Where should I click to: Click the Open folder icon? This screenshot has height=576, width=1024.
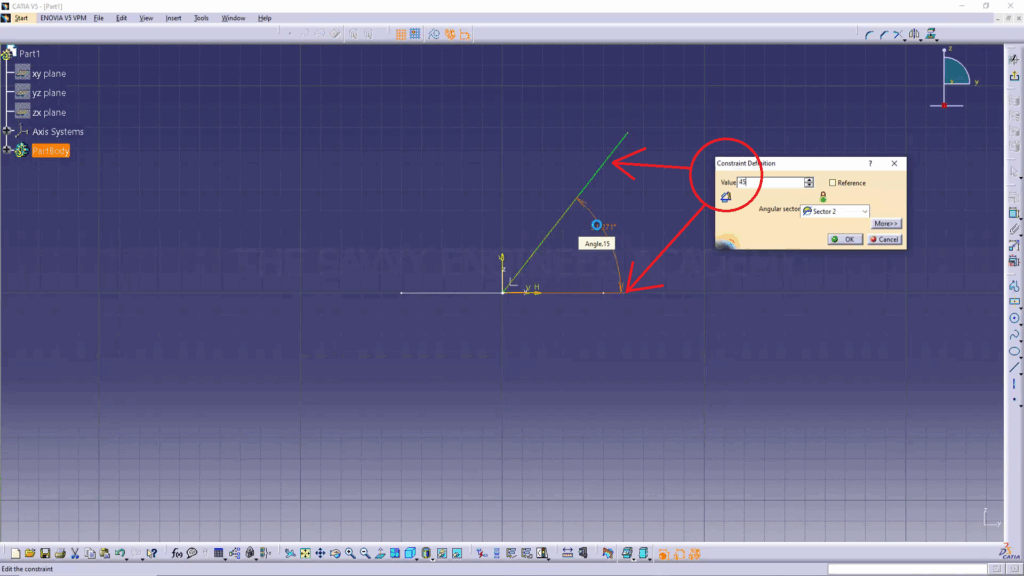pos(31,553)
